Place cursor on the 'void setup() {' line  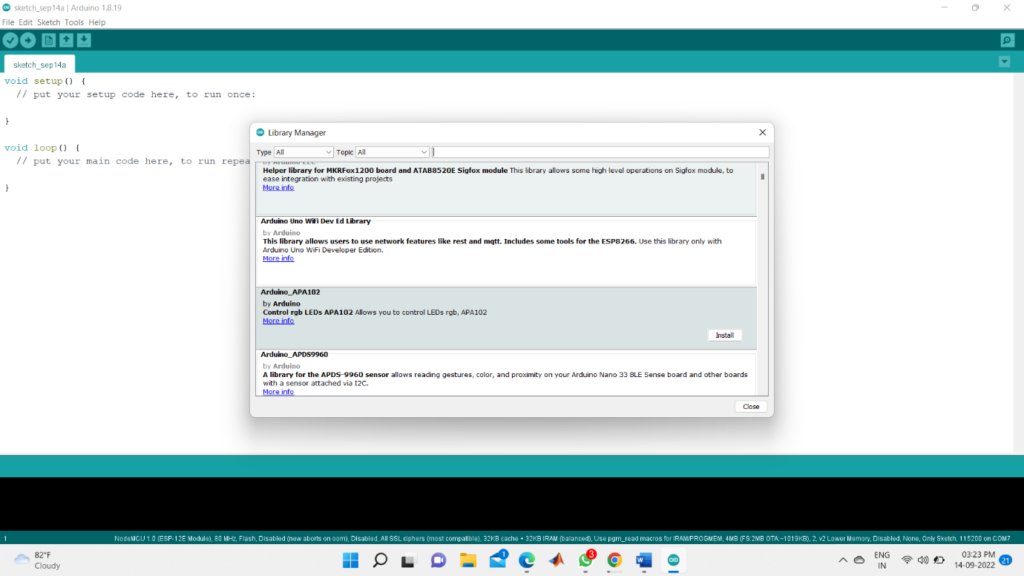pos(45,81)
